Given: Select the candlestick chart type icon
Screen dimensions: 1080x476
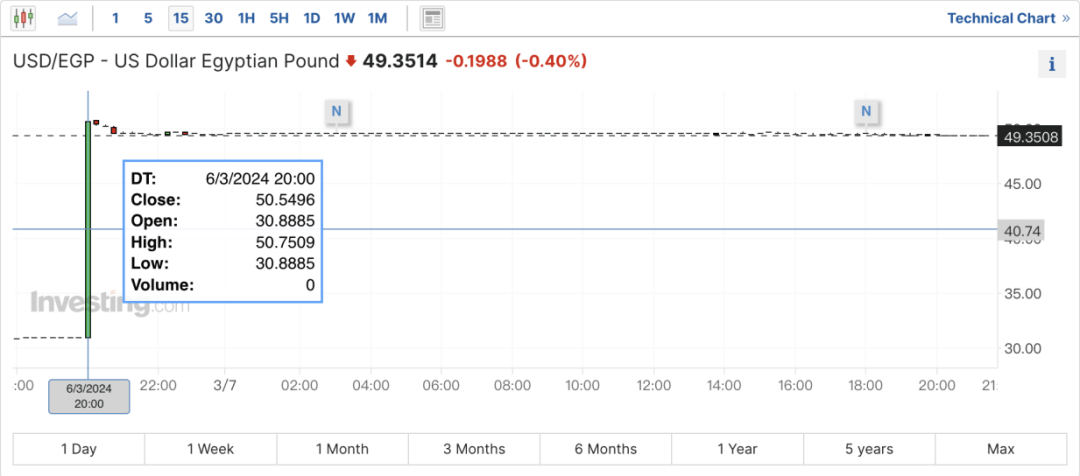Looking at the screenshot, I should point(23,18).
